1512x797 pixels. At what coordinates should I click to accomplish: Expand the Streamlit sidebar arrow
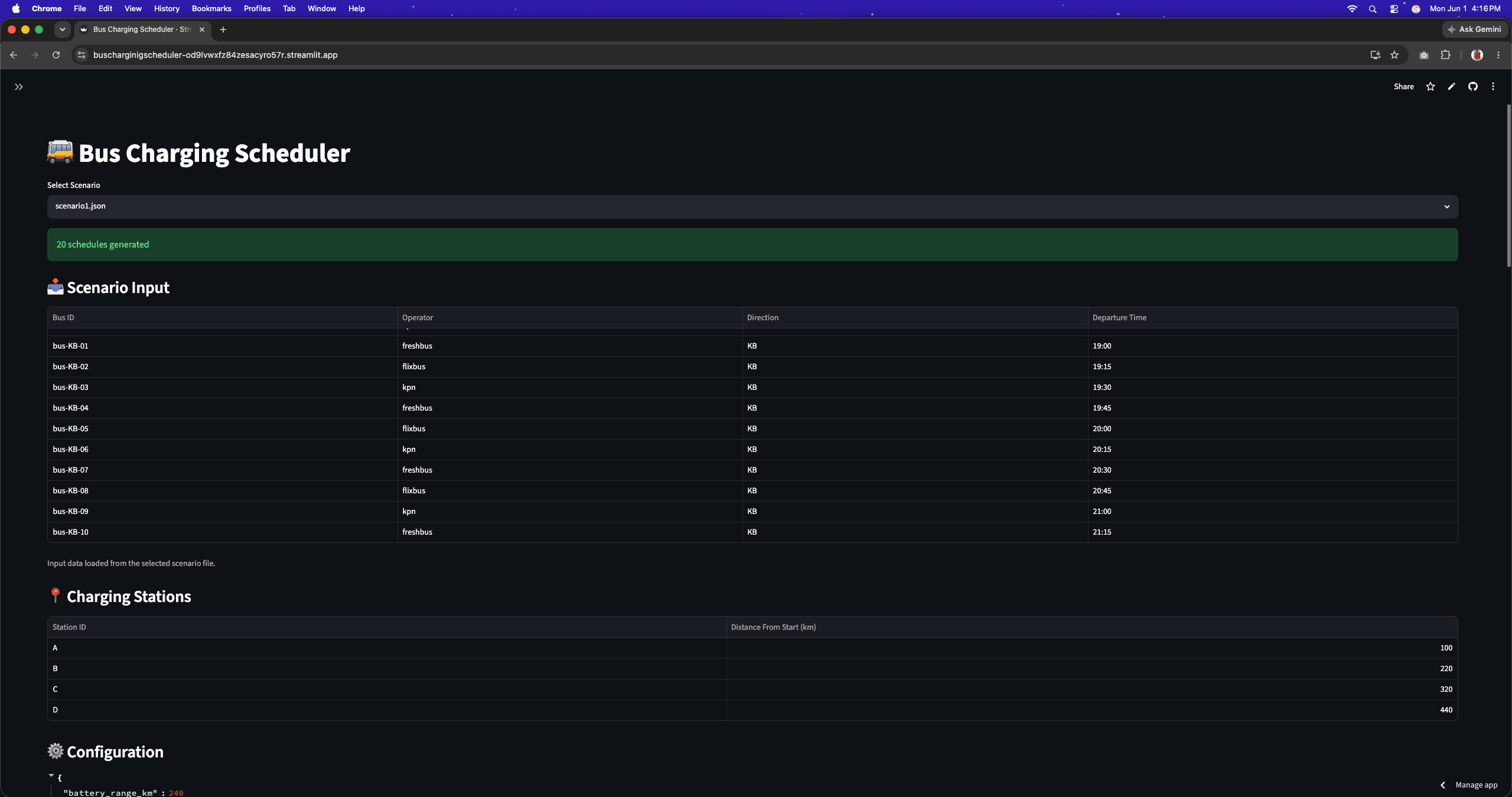pyautogui.click(x=19, y=87)
